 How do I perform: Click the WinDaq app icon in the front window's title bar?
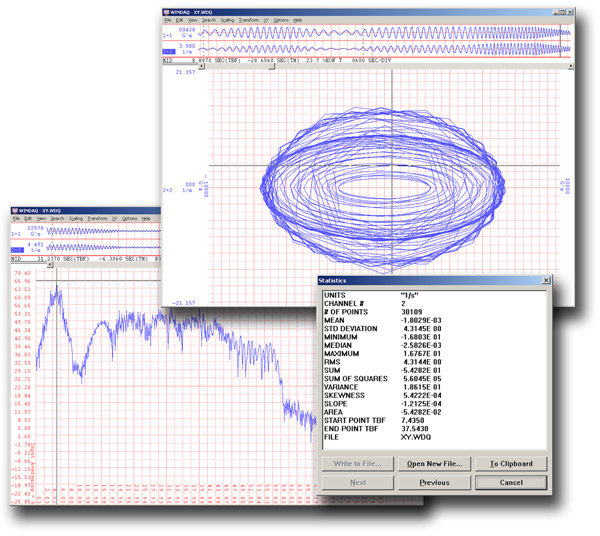[166, 12]
